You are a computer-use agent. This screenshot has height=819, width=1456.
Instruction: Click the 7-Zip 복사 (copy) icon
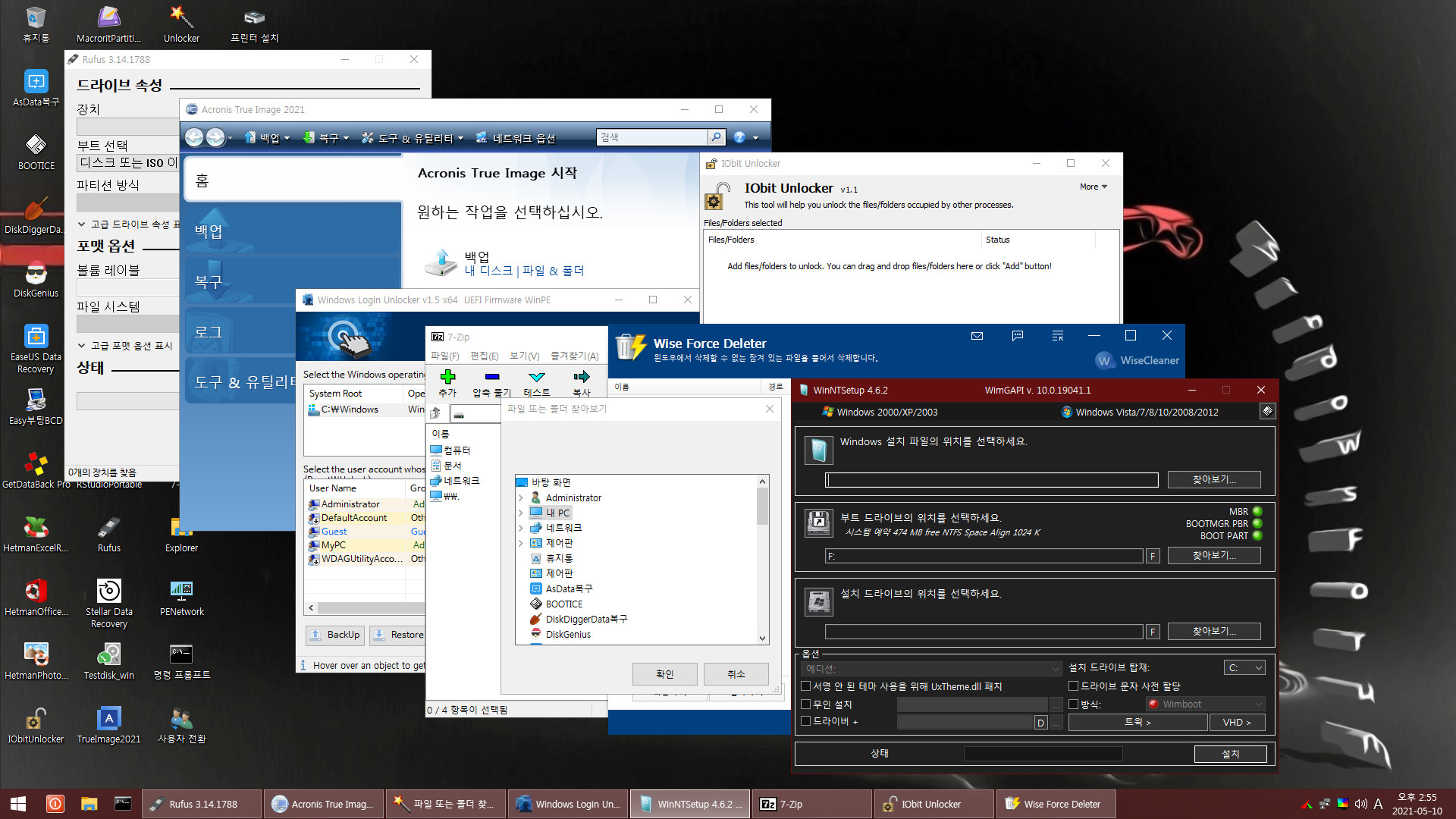[x=582, y=383]
